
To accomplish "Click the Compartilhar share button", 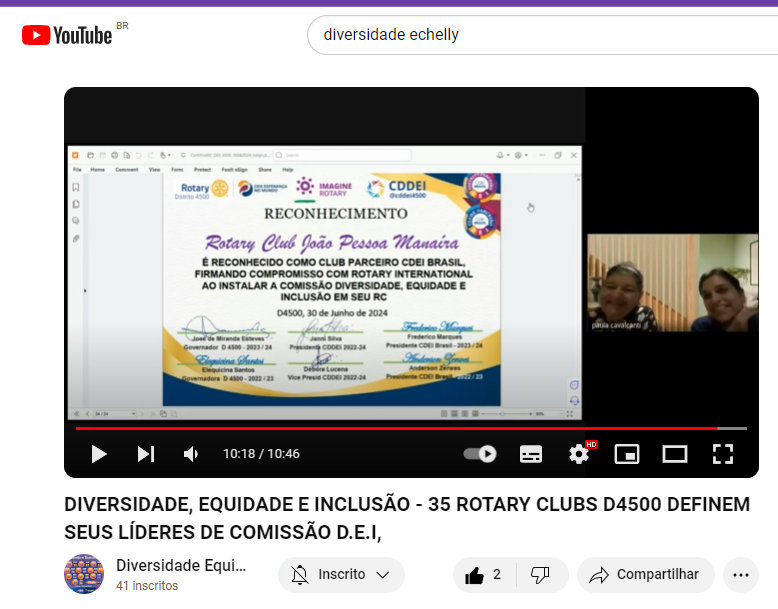I will tap(645, 575).
